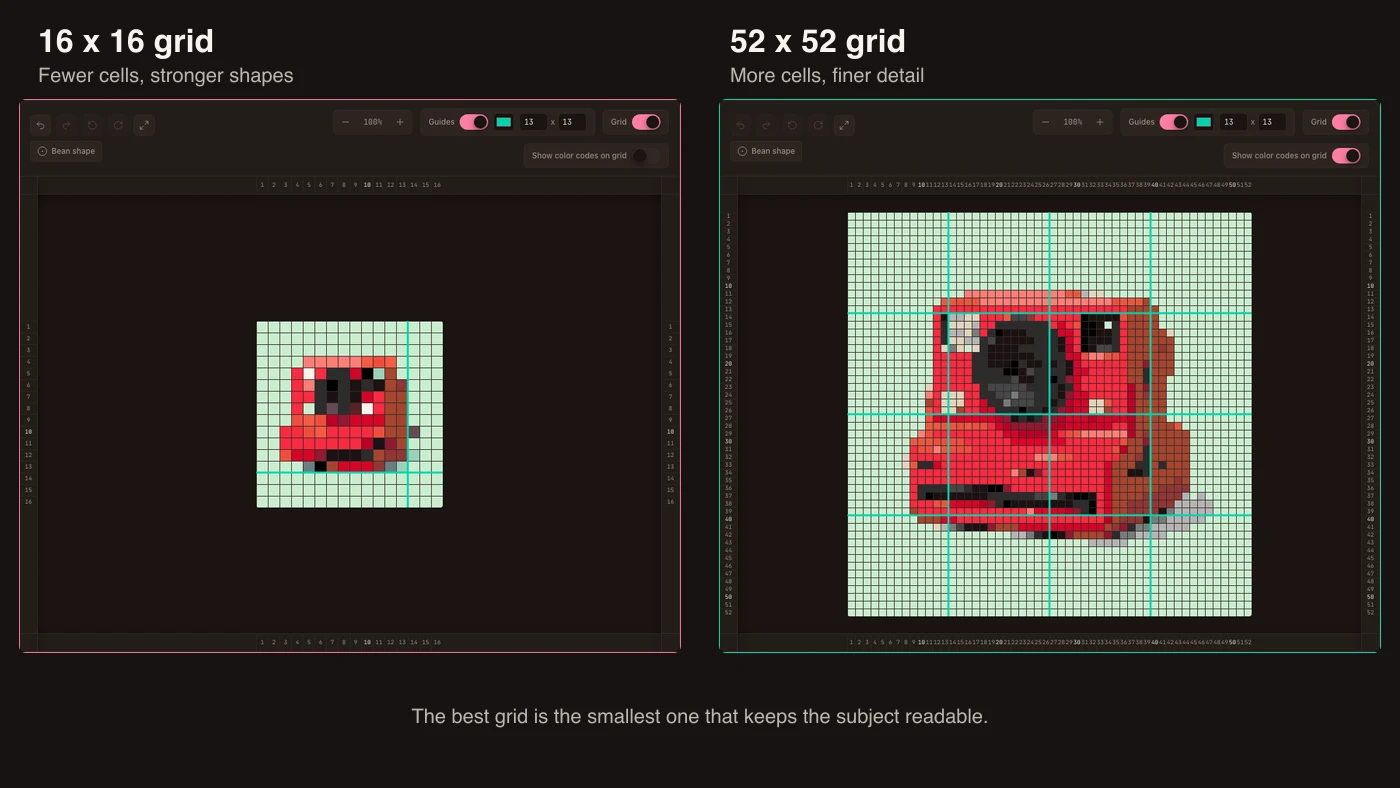Rotate clockwise in the 16 x 16 panel

click(118, 125)
